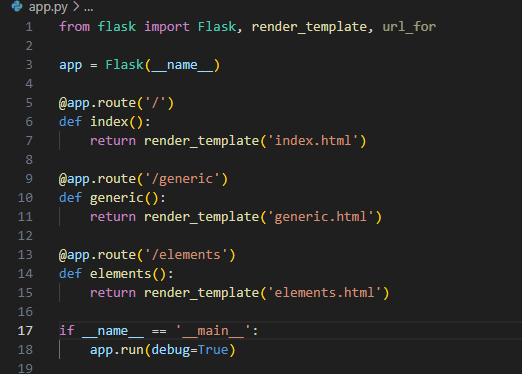Click 'return' keyword on line 11
Viewport: 522px width, 374px height.
(113, 217)
